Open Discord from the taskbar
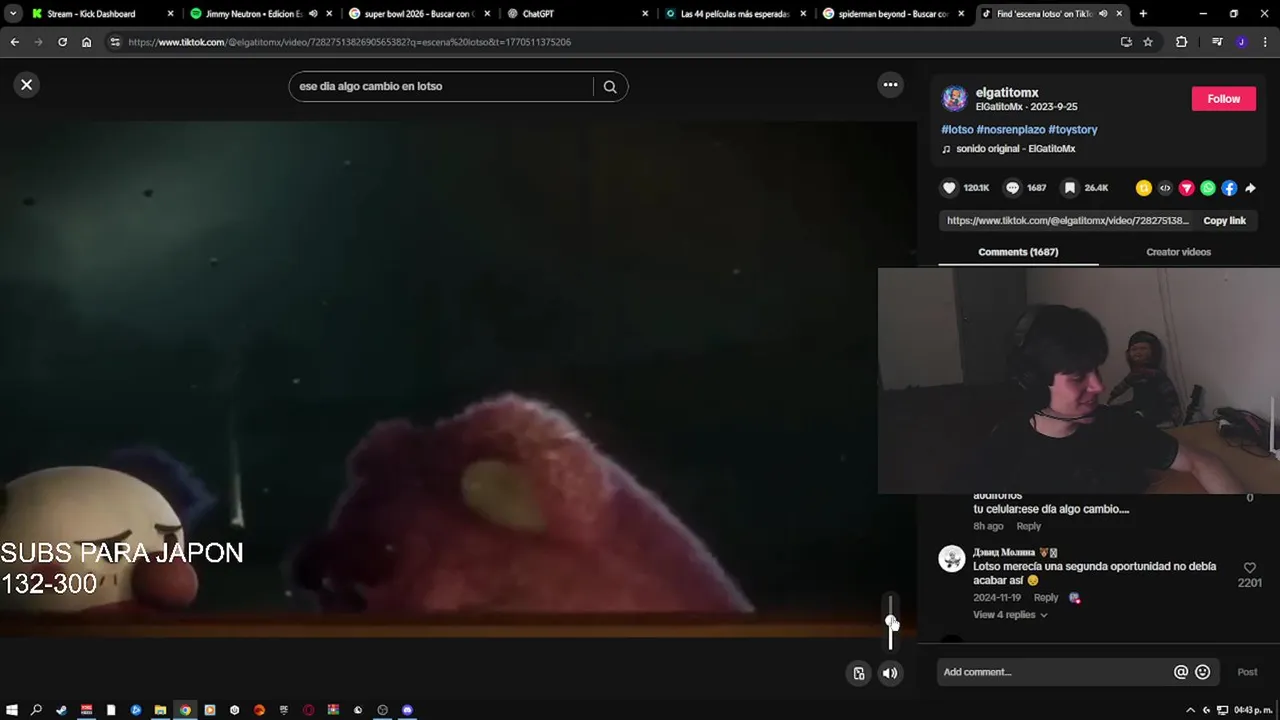Screen dimensions: 1280x720 (407, 710)
